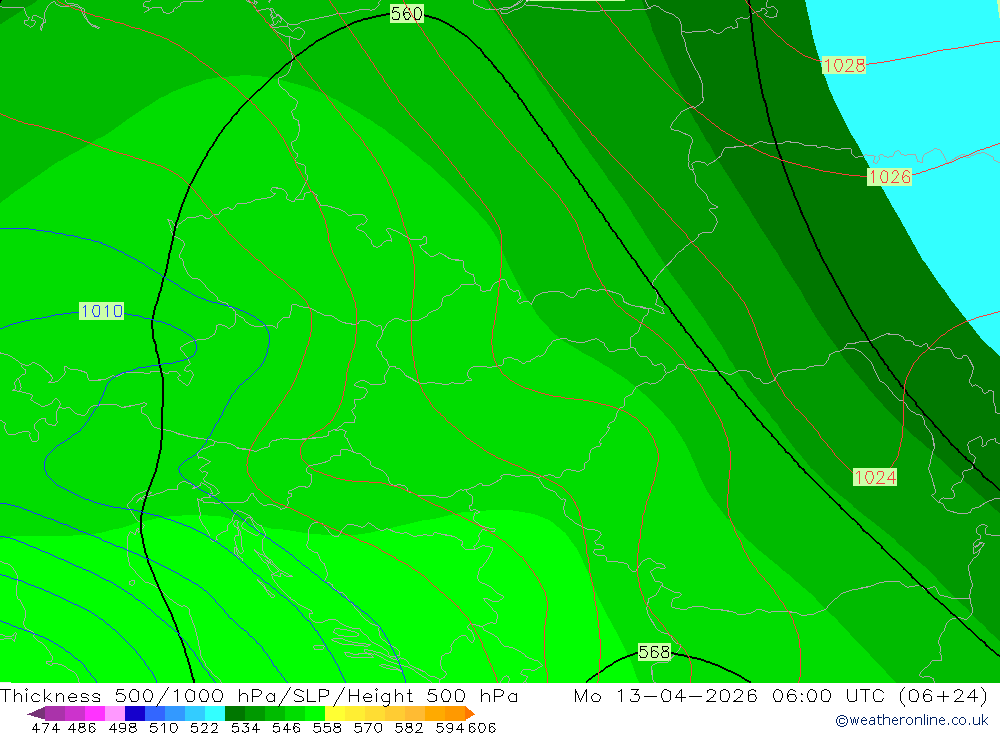Click legend value 570
The image size is (1000, 733).
click(367, 728)
